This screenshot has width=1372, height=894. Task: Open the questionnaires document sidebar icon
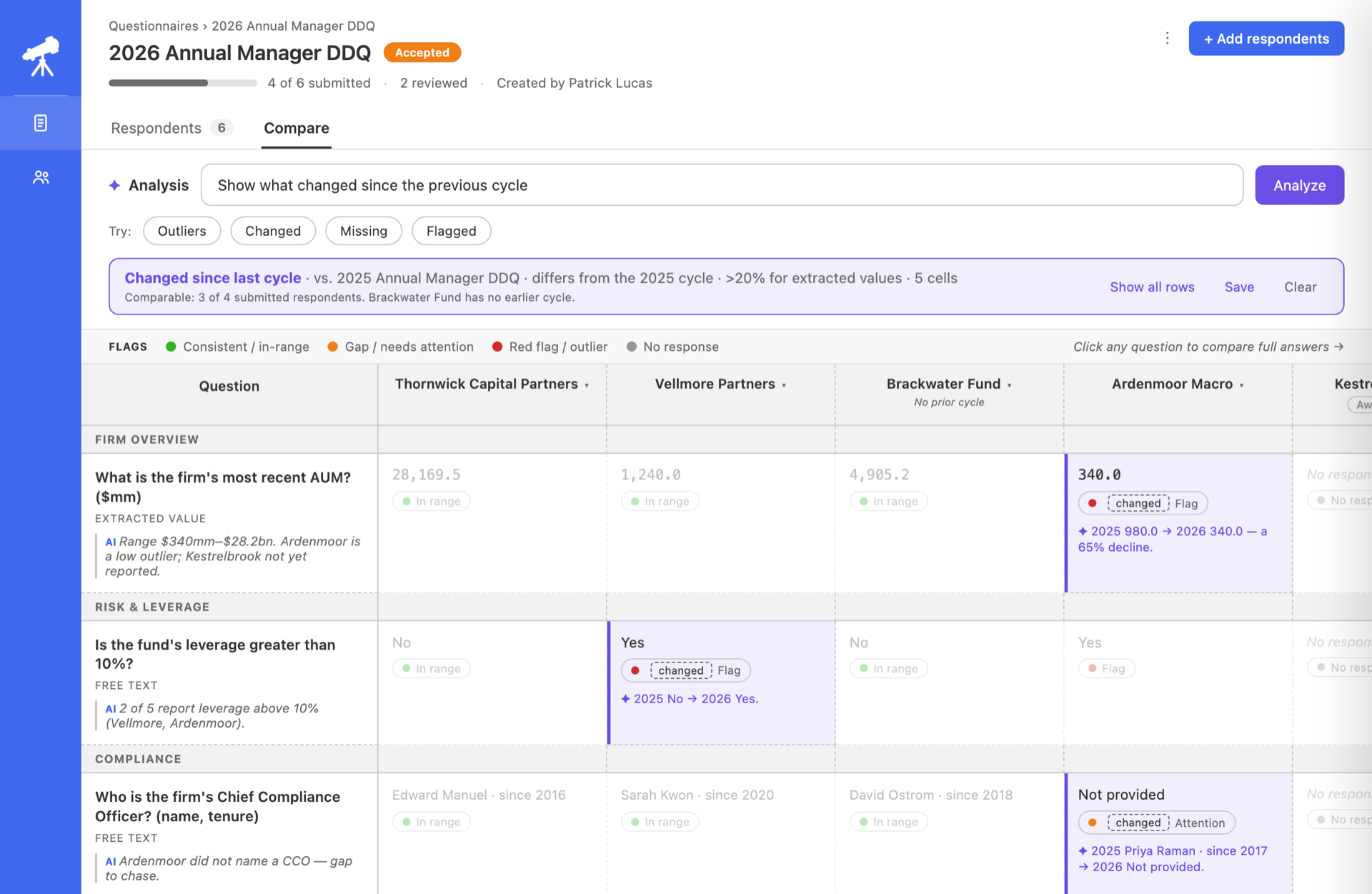click(x=41, y=123)
